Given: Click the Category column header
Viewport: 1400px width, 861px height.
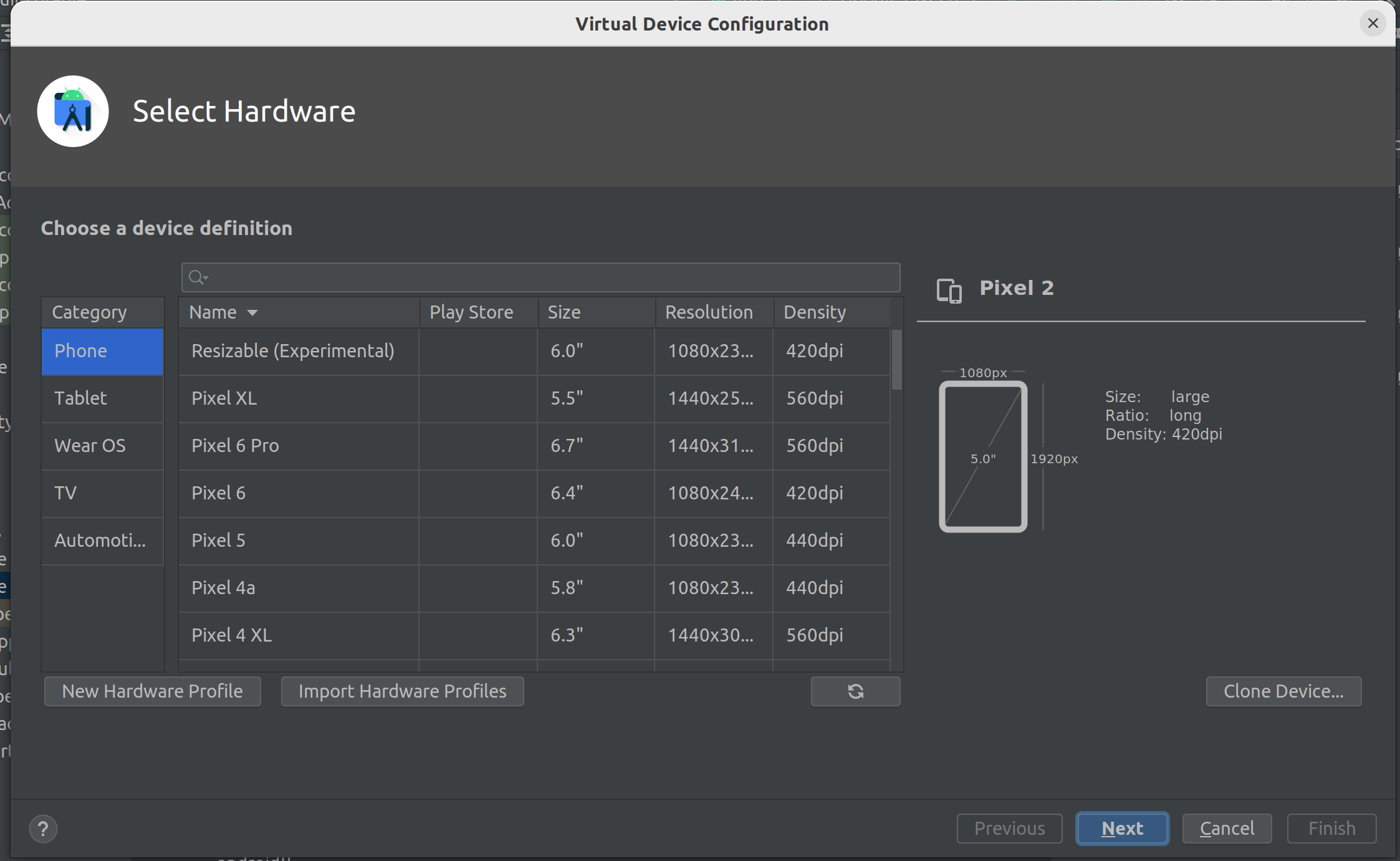Looking at the screenshot, I should (x=102, y=312).
